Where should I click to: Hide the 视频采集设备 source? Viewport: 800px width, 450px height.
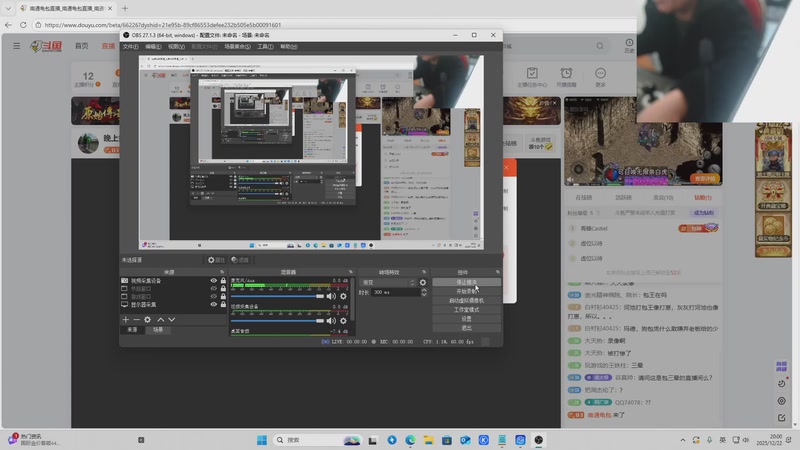click(x=213, y=281)
